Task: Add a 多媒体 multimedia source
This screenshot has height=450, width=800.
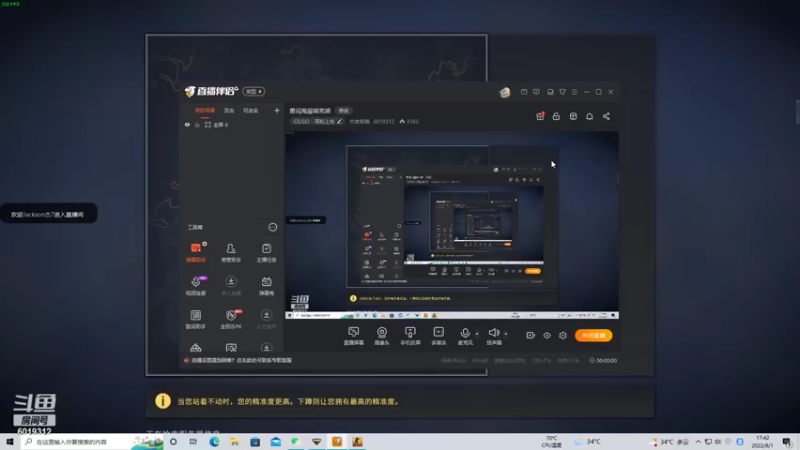Action: click(439, 336)
